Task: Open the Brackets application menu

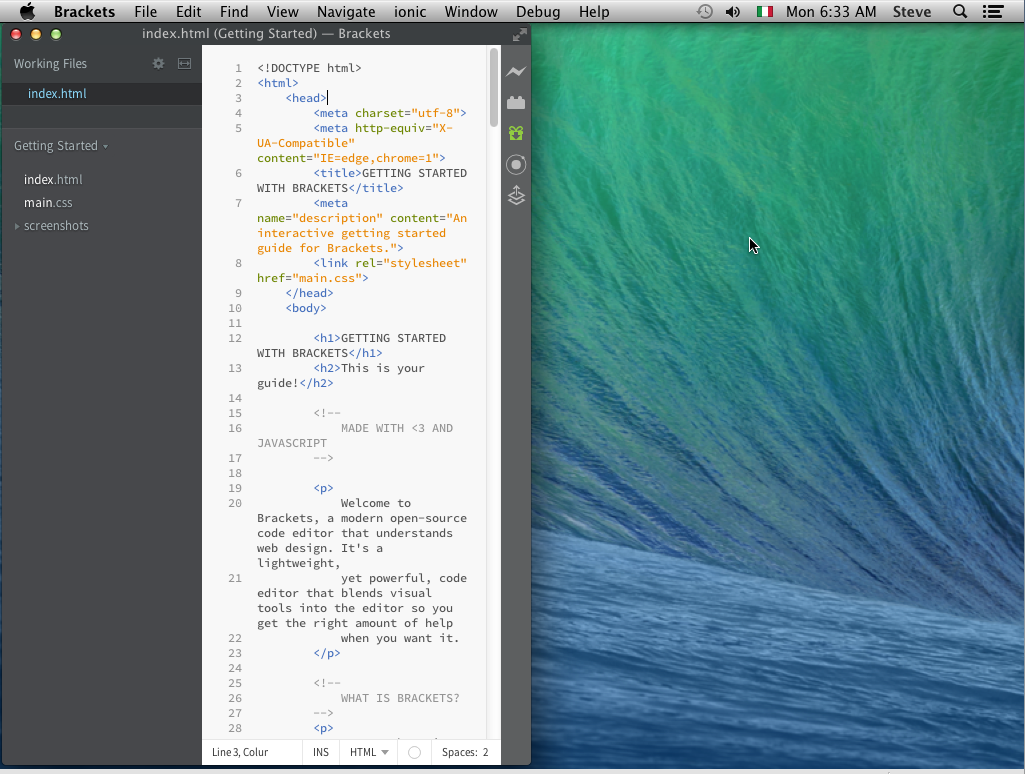Action: tap(84, 12)
